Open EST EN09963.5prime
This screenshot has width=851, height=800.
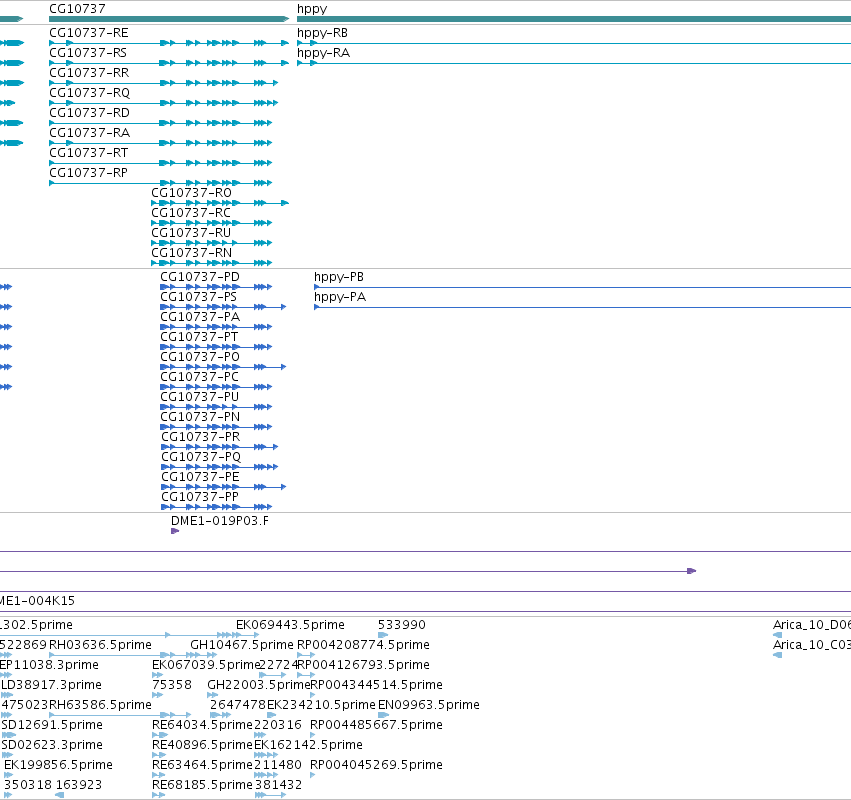click(429, 705)
